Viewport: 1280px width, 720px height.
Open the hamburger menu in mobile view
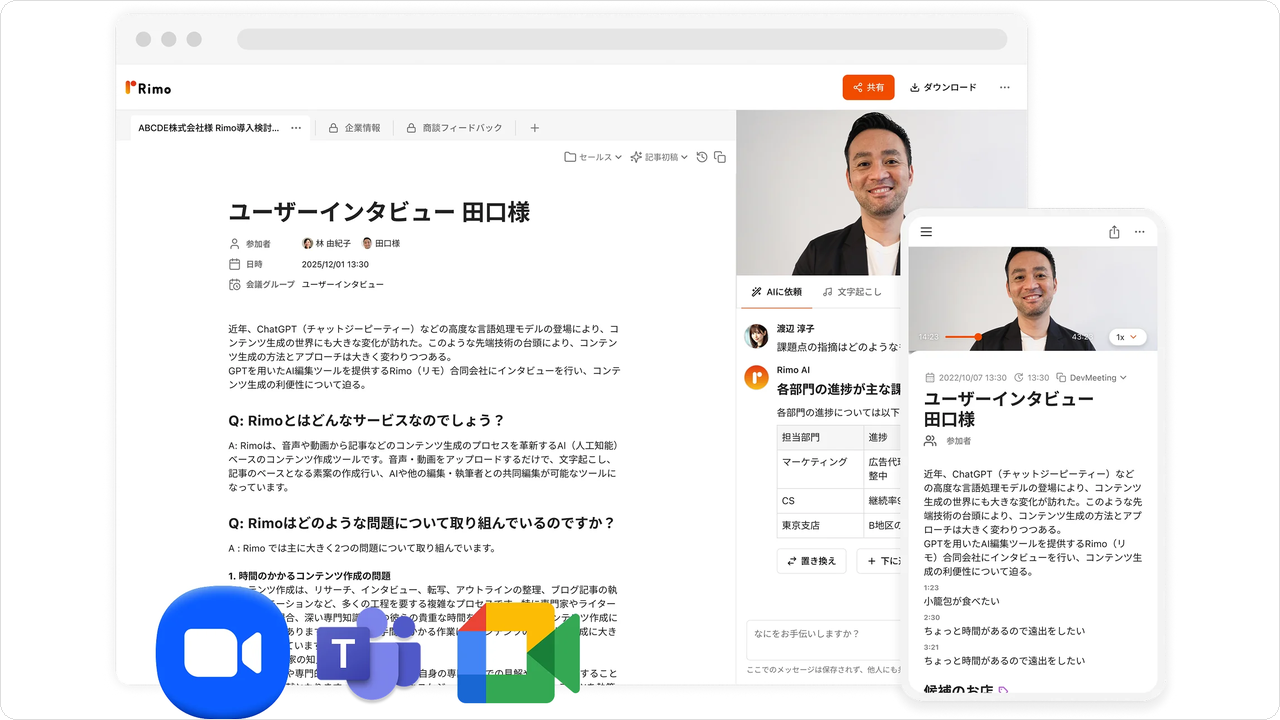pos(926,232)
